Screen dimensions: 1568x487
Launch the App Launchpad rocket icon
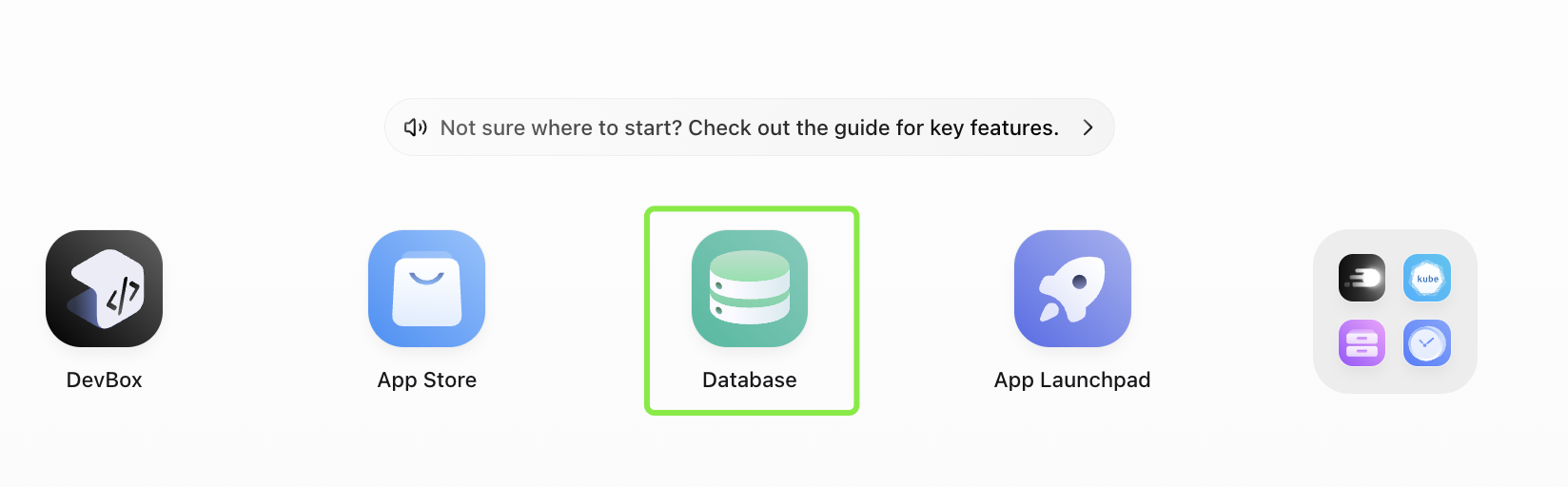[x=1072, y=288]
